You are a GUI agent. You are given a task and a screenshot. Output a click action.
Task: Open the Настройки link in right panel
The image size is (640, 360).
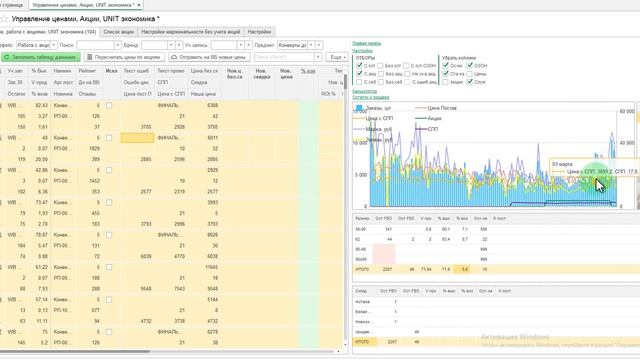[362, 51]
